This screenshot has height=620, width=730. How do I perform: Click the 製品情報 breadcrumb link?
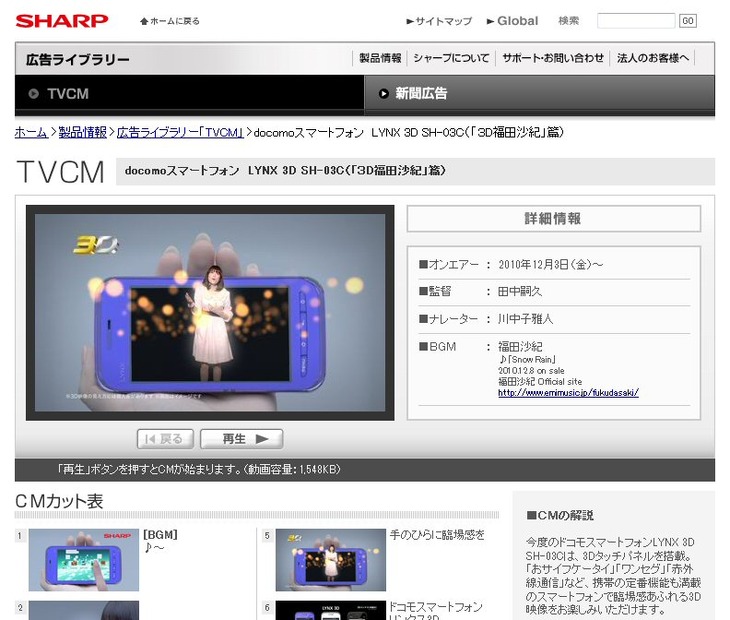[82, 133]
